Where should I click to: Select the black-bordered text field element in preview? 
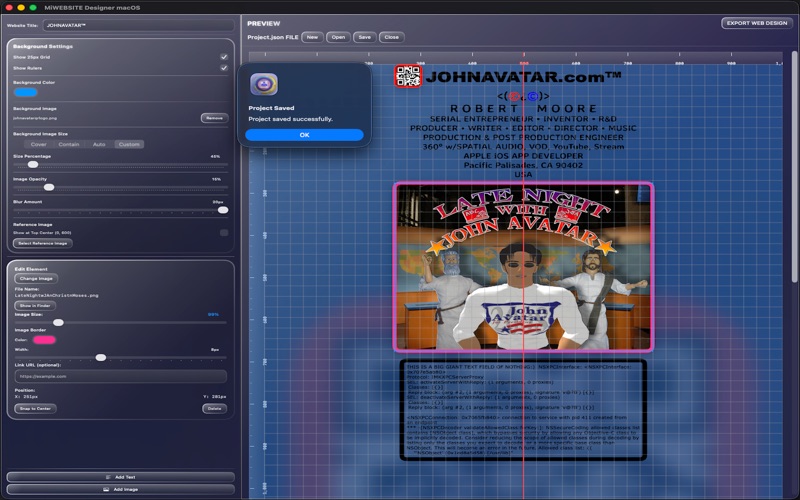(x=523, y=410)
